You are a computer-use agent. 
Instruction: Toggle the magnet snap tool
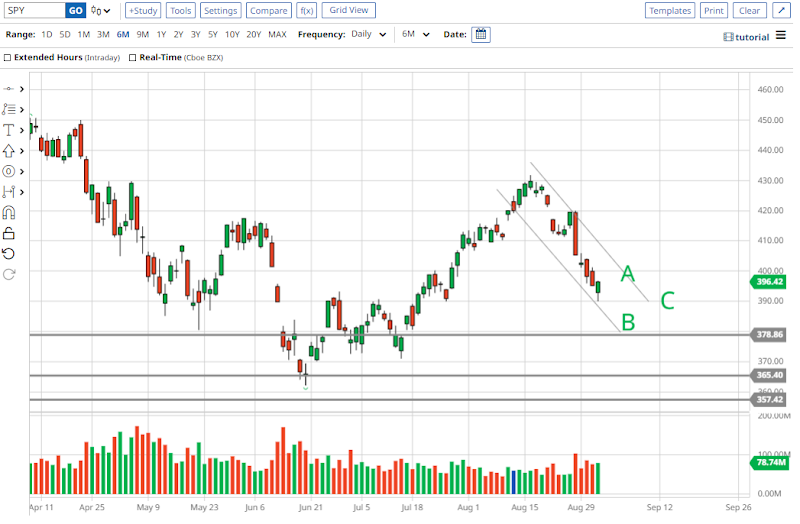coord(10,212)
